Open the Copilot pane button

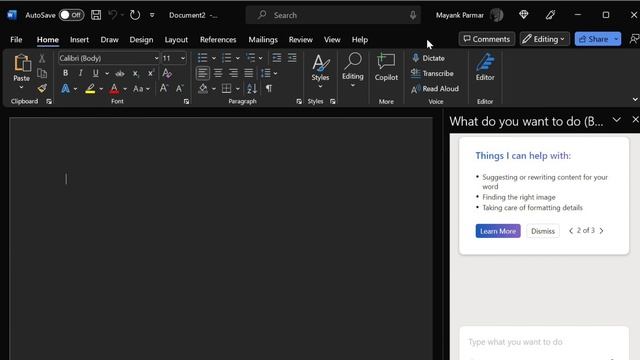coord(386,67)
